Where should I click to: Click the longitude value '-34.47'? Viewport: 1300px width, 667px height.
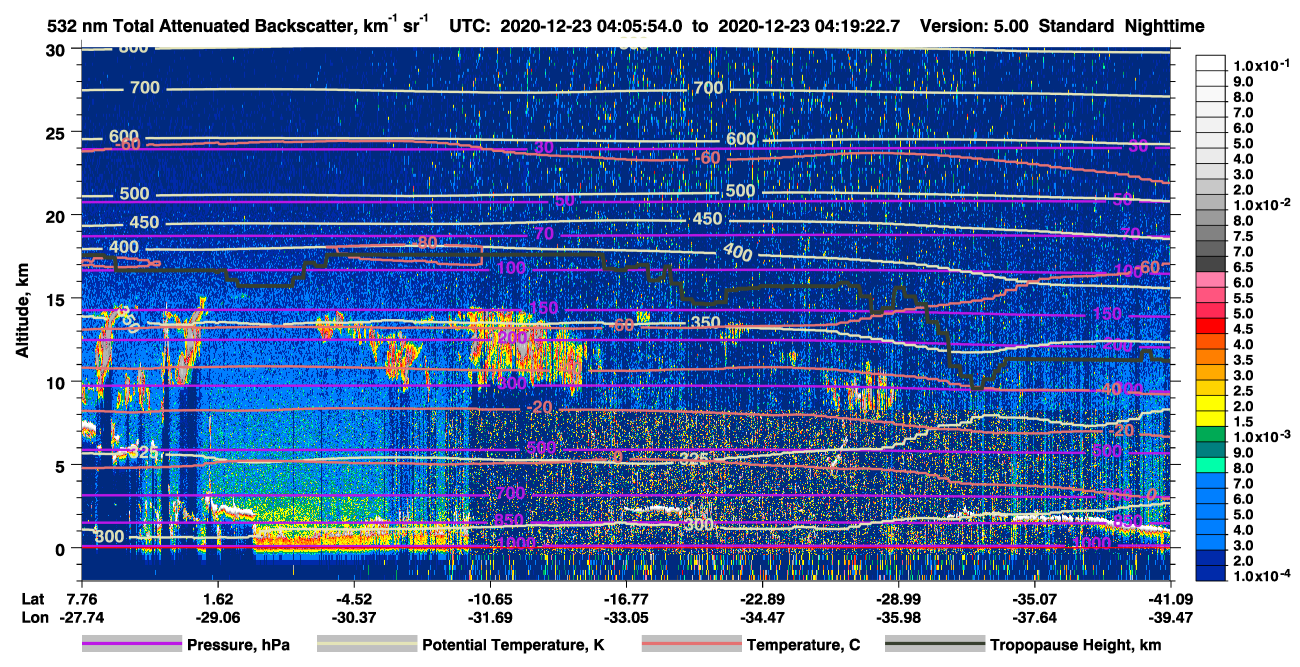point(760,618)
